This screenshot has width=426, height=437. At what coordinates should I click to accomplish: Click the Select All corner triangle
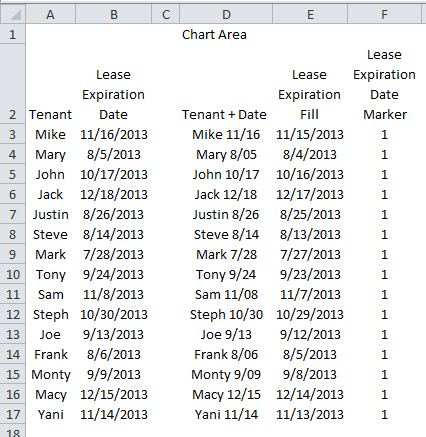13,14
